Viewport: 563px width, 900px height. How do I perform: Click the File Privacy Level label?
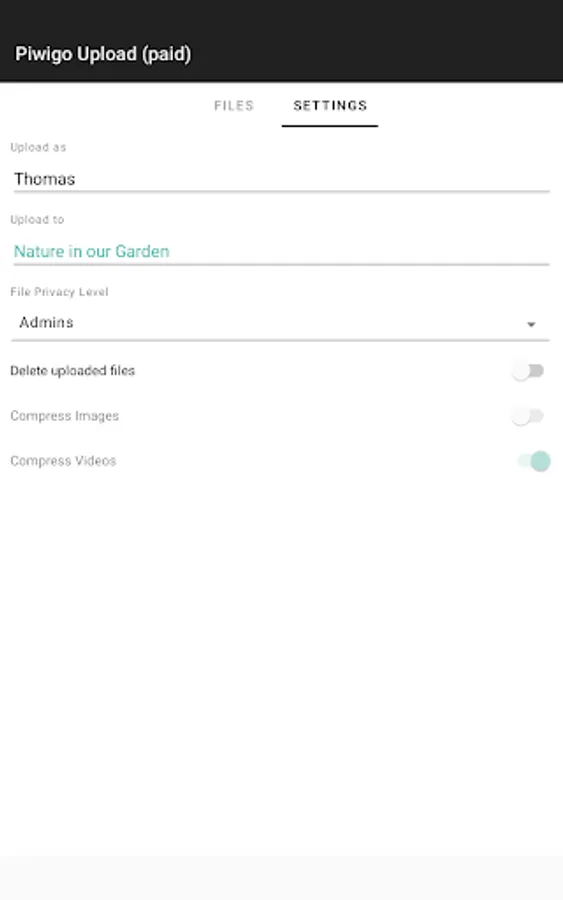59,292
